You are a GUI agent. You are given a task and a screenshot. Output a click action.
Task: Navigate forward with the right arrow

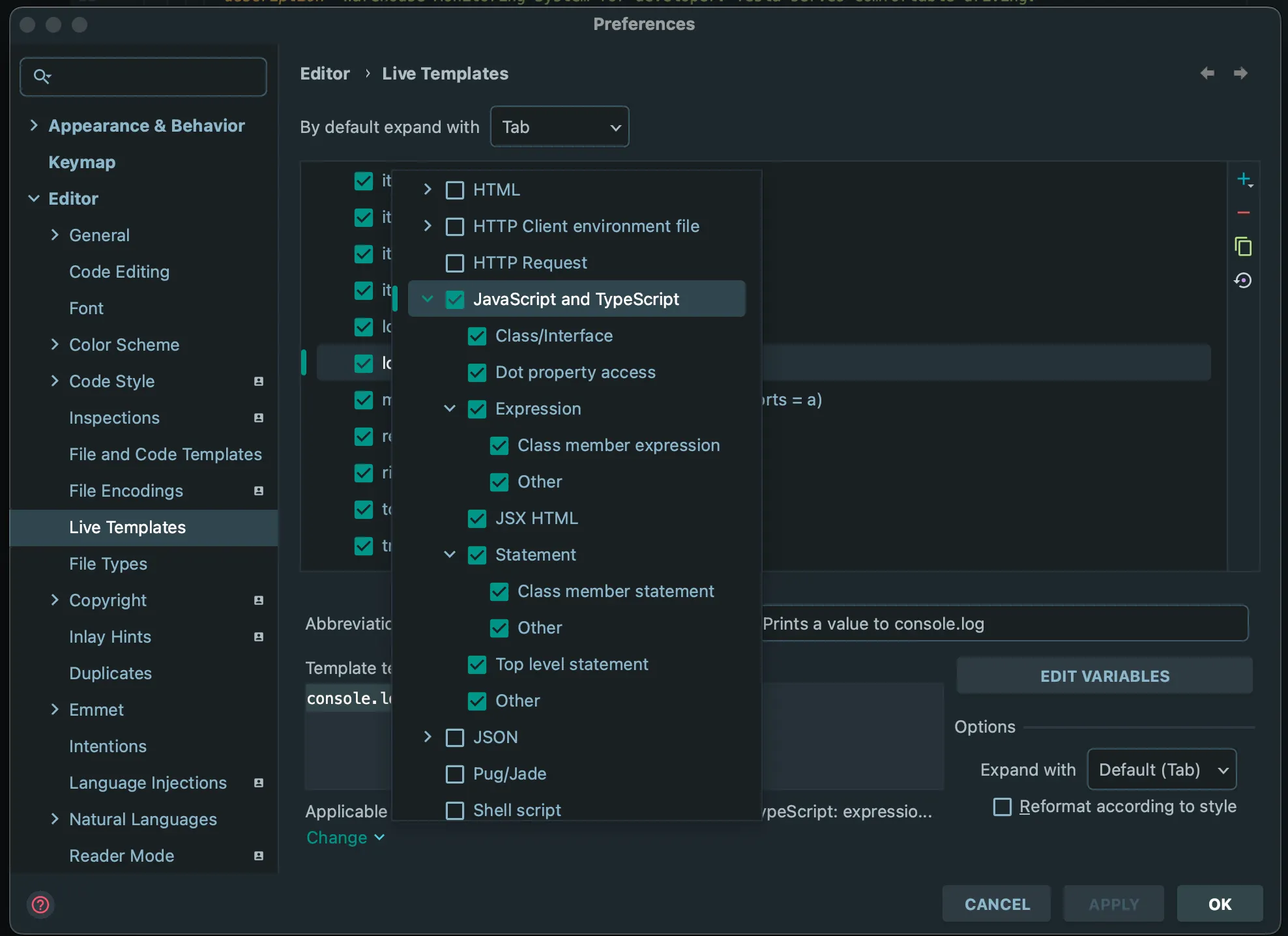[1240, 73]
